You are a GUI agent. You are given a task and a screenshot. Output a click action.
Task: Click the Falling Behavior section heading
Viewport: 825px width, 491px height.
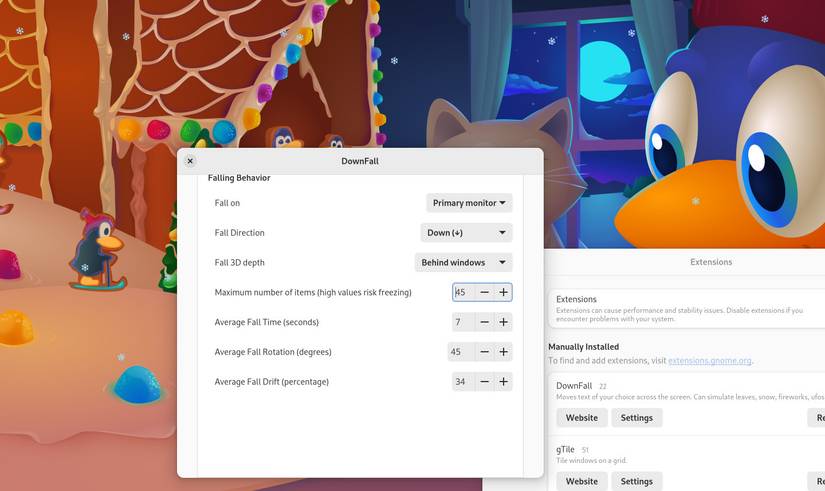pos(239,178)
